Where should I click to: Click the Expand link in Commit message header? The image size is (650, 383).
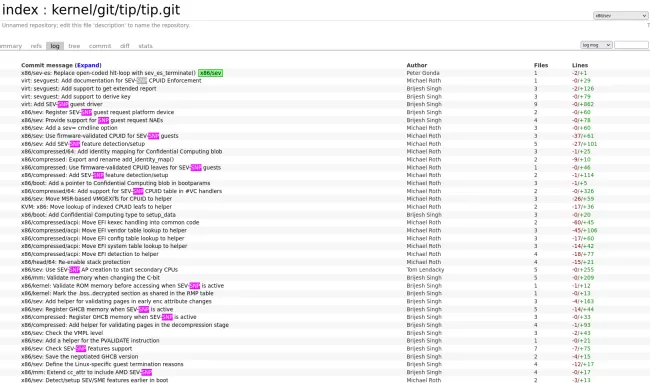88,65
